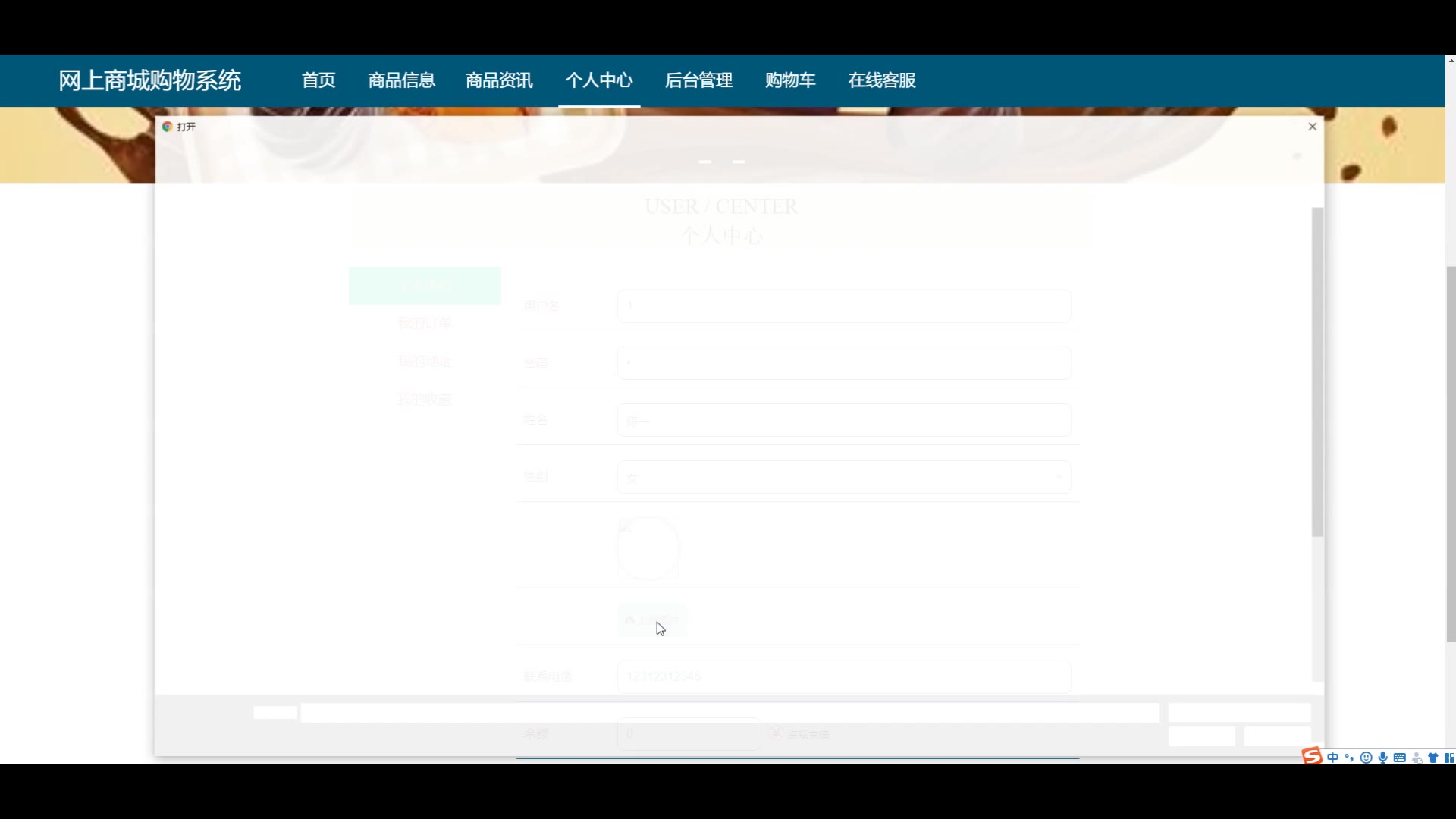Open the IME skin shirt icon
The height and width of the screenshot is (819, 1456).
(1433, 758)
